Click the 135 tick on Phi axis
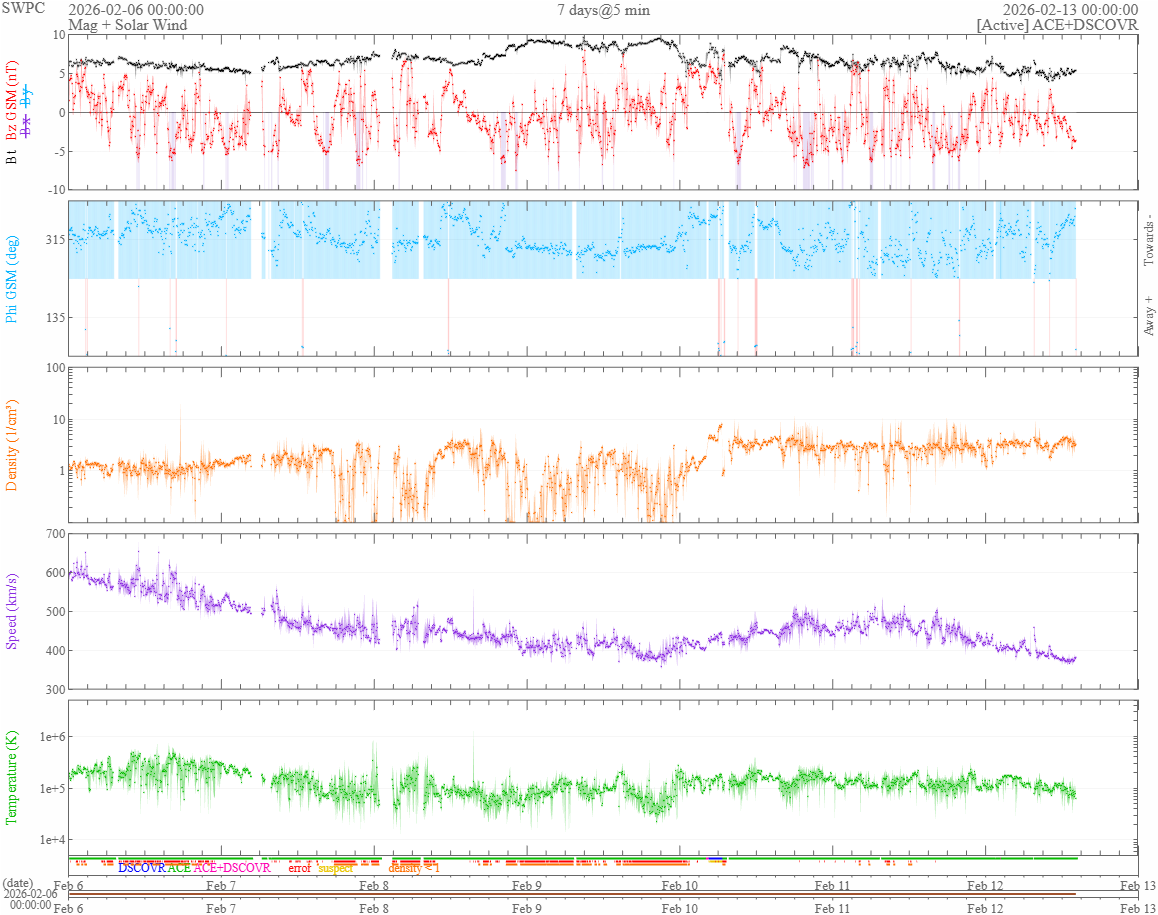 [55, 318]
